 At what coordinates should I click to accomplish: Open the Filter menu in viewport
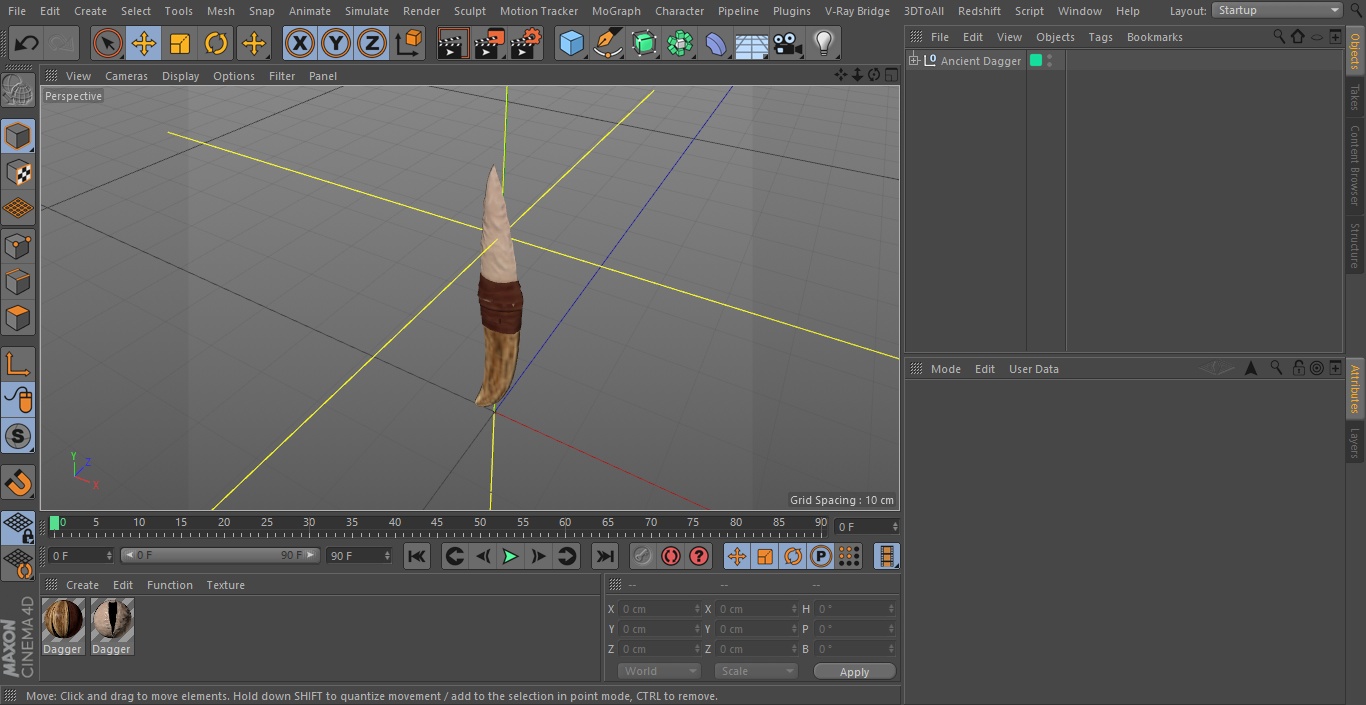click(x=282, y=76)
